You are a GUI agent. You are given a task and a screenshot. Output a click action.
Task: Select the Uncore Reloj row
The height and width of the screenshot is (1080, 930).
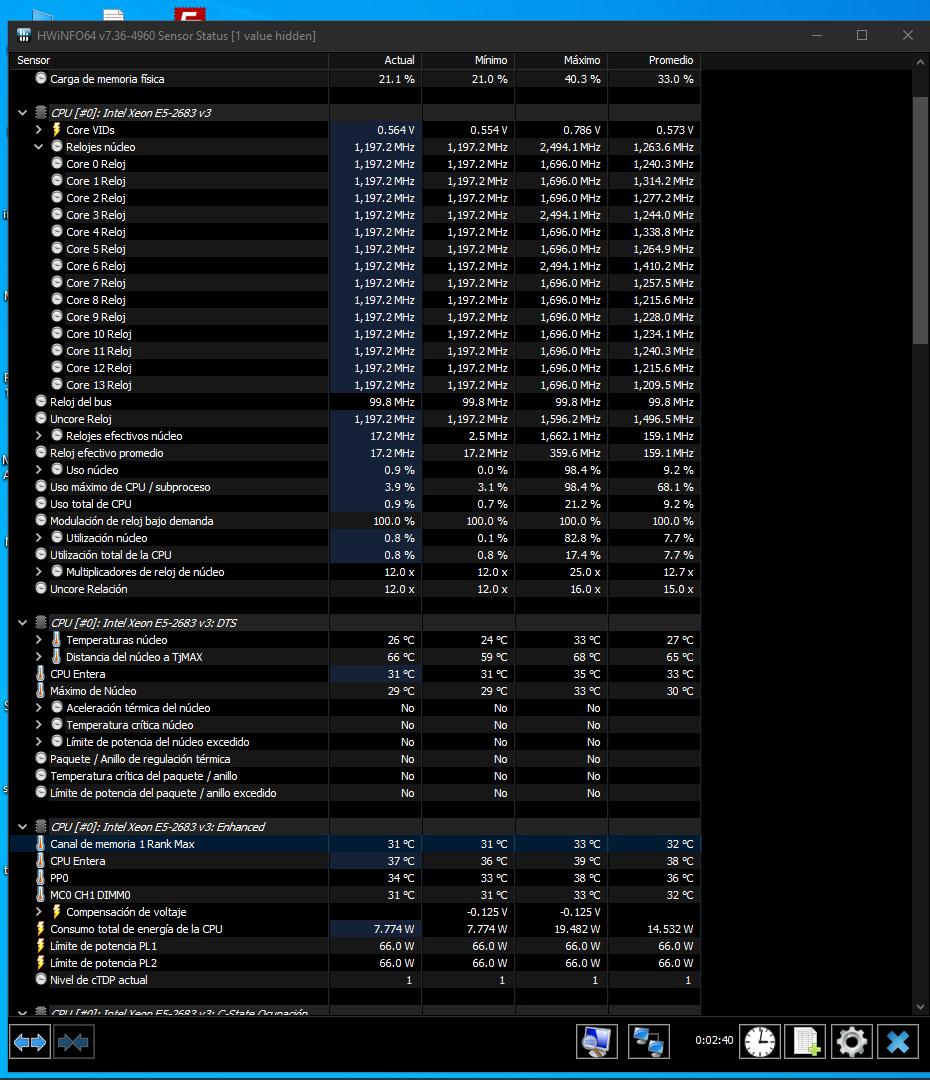pyautogui.click(x=355, y=419)
